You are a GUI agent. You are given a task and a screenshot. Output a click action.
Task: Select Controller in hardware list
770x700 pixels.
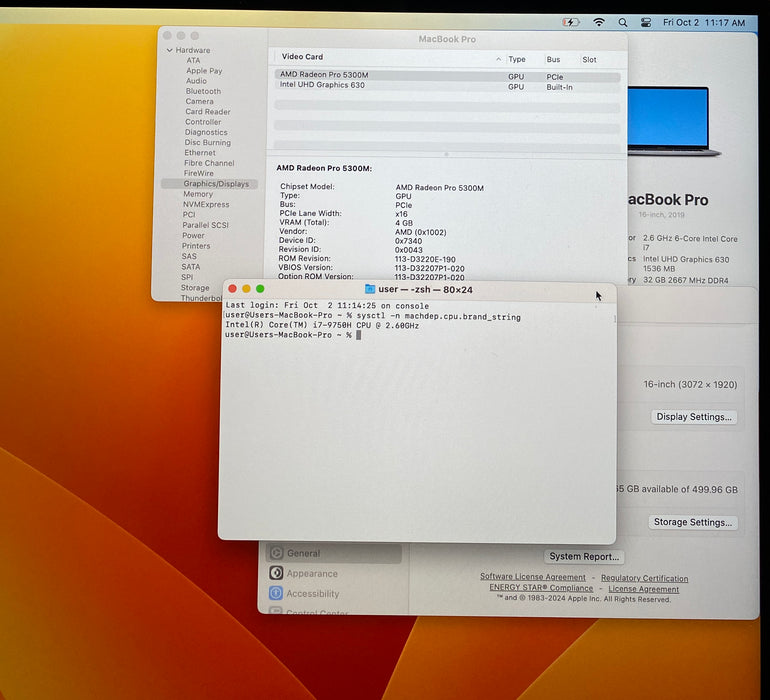click(x=203, y=122)
